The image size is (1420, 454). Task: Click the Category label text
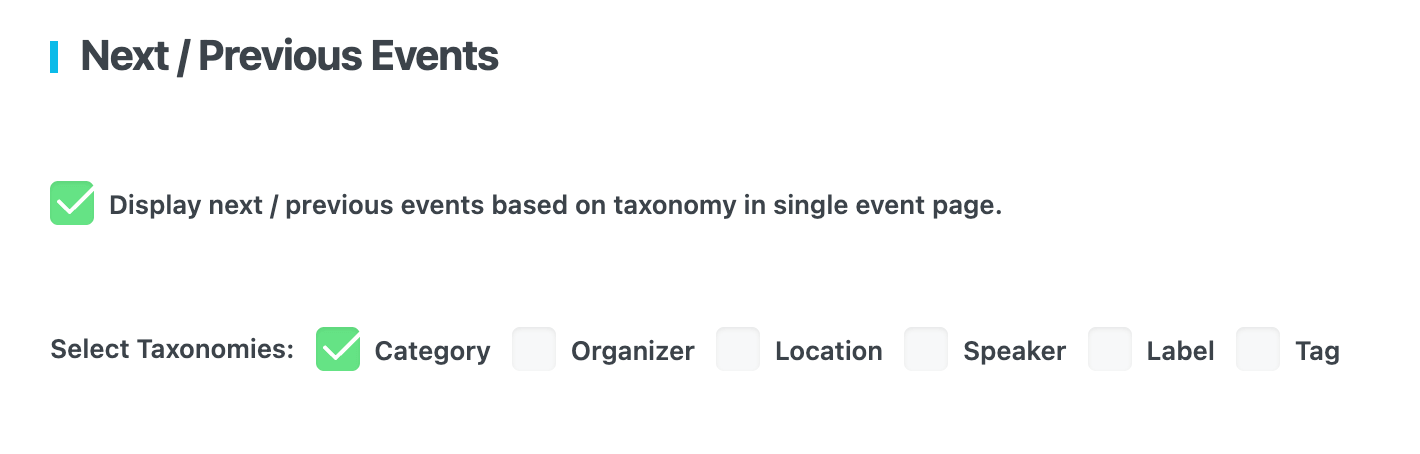coord(432,352)
